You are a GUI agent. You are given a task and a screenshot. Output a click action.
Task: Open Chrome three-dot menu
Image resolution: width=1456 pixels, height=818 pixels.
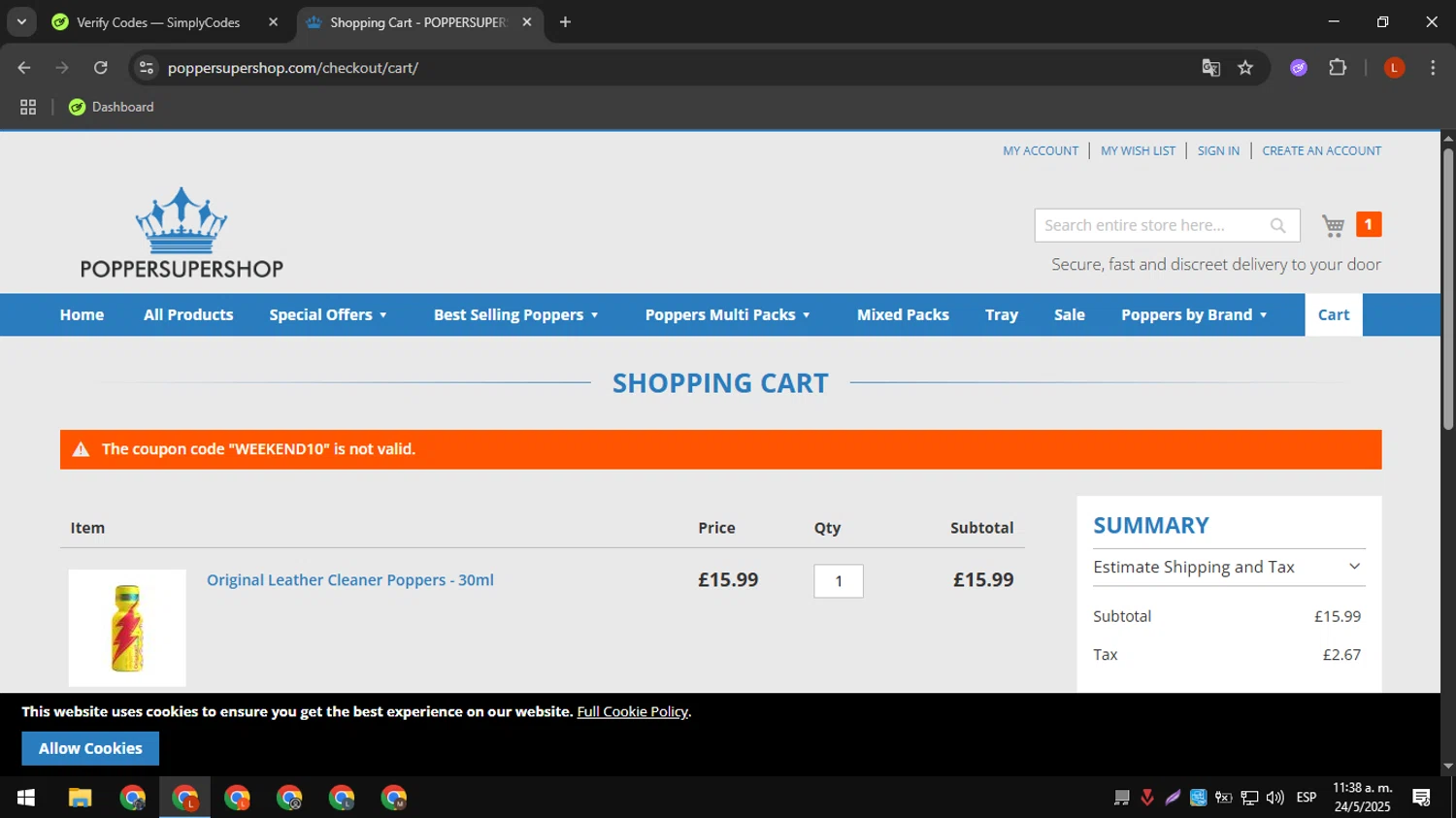1433,68
